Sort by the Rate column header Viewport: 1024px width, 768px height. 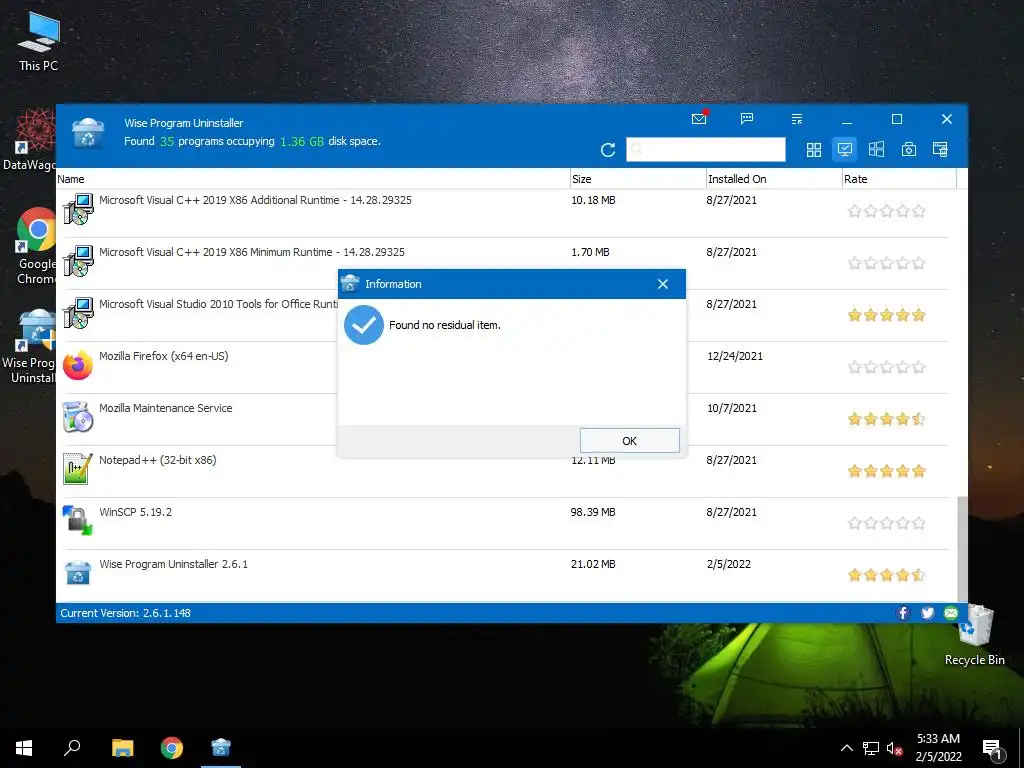(899, 179)
